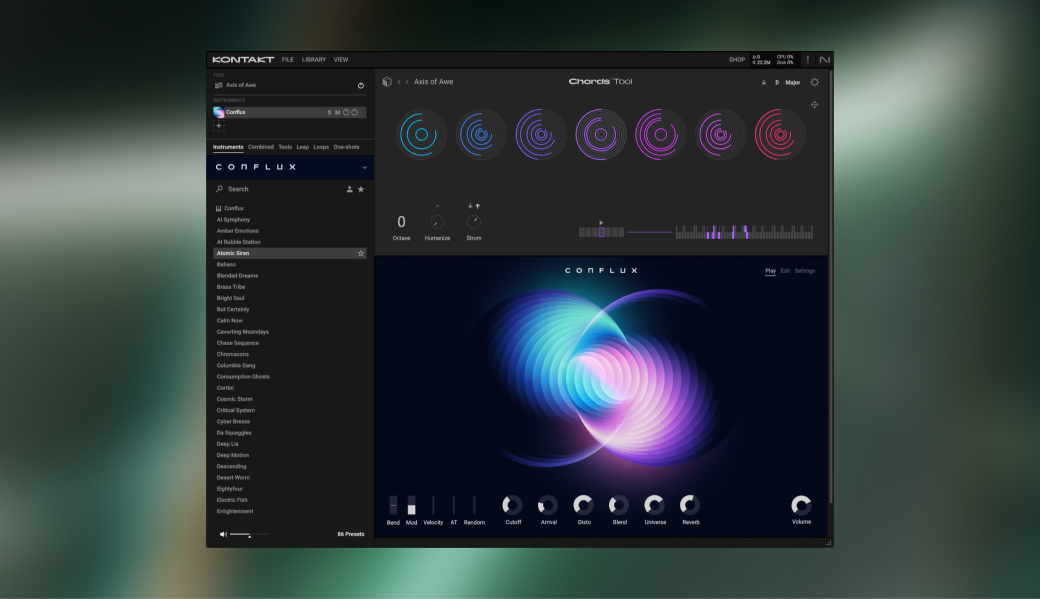Favorite the Atomic Siren preset
The height and width of the screenshot is (599, 1040).
coord(361,253)
